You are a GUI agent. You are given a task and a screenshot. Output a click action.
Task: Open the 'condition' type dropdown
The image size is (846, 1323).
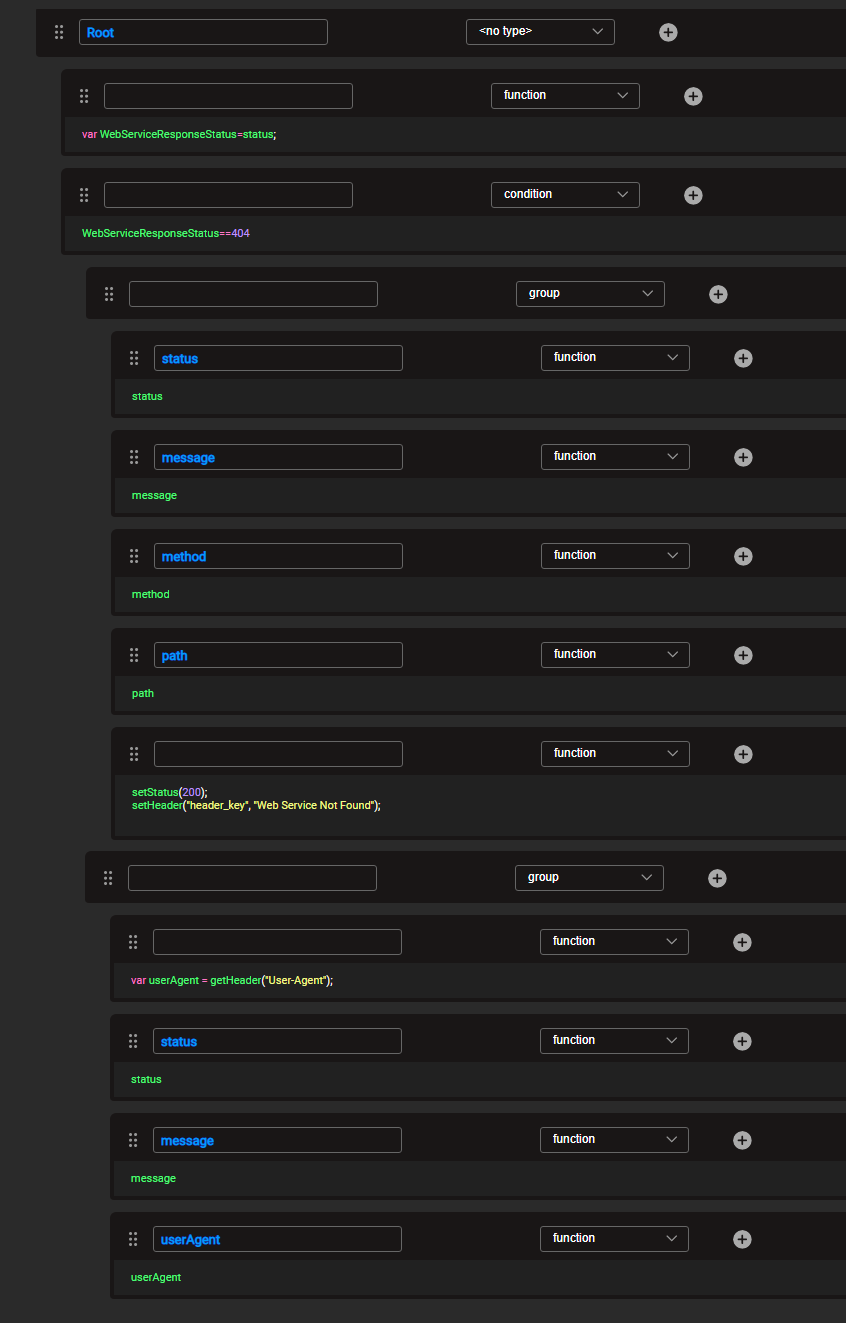pyautogui.click(x=565, y=194)
